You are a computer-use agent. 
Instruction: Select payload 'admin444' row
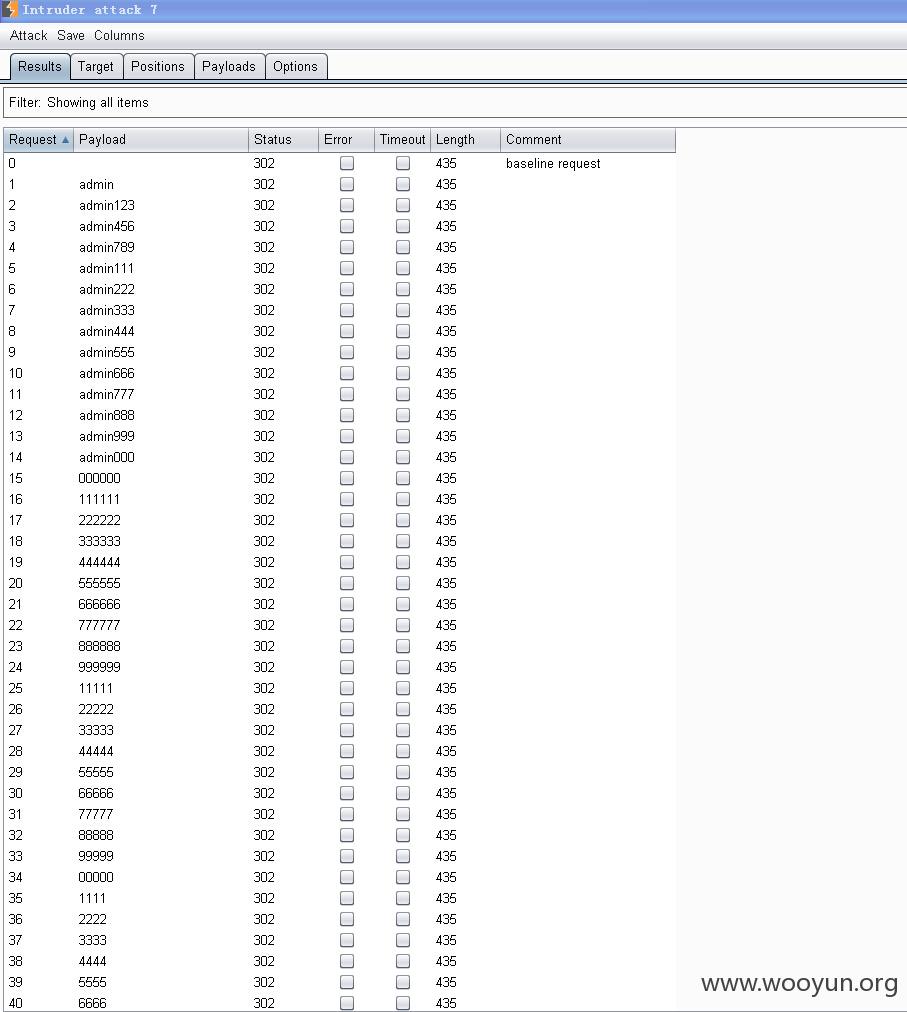click(x=107, y=331)
